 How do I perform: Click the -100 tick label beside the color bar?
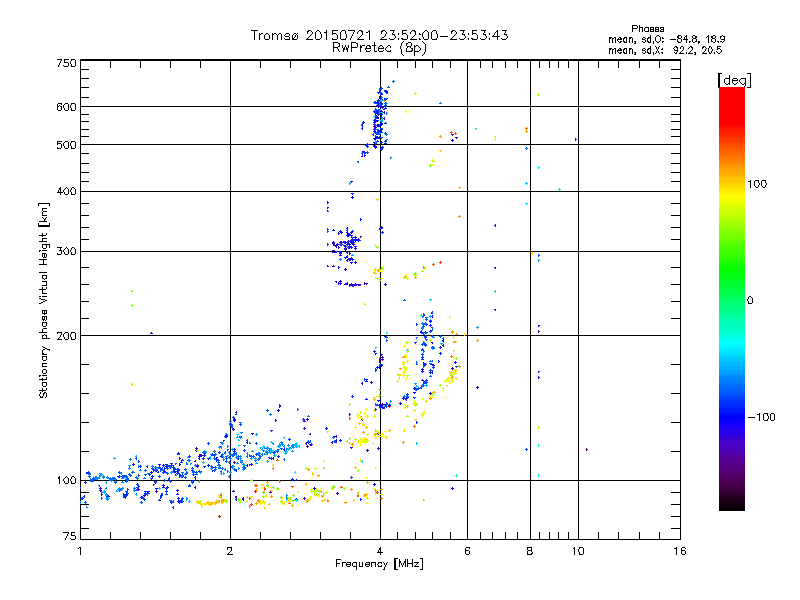(x=761, y=417)
